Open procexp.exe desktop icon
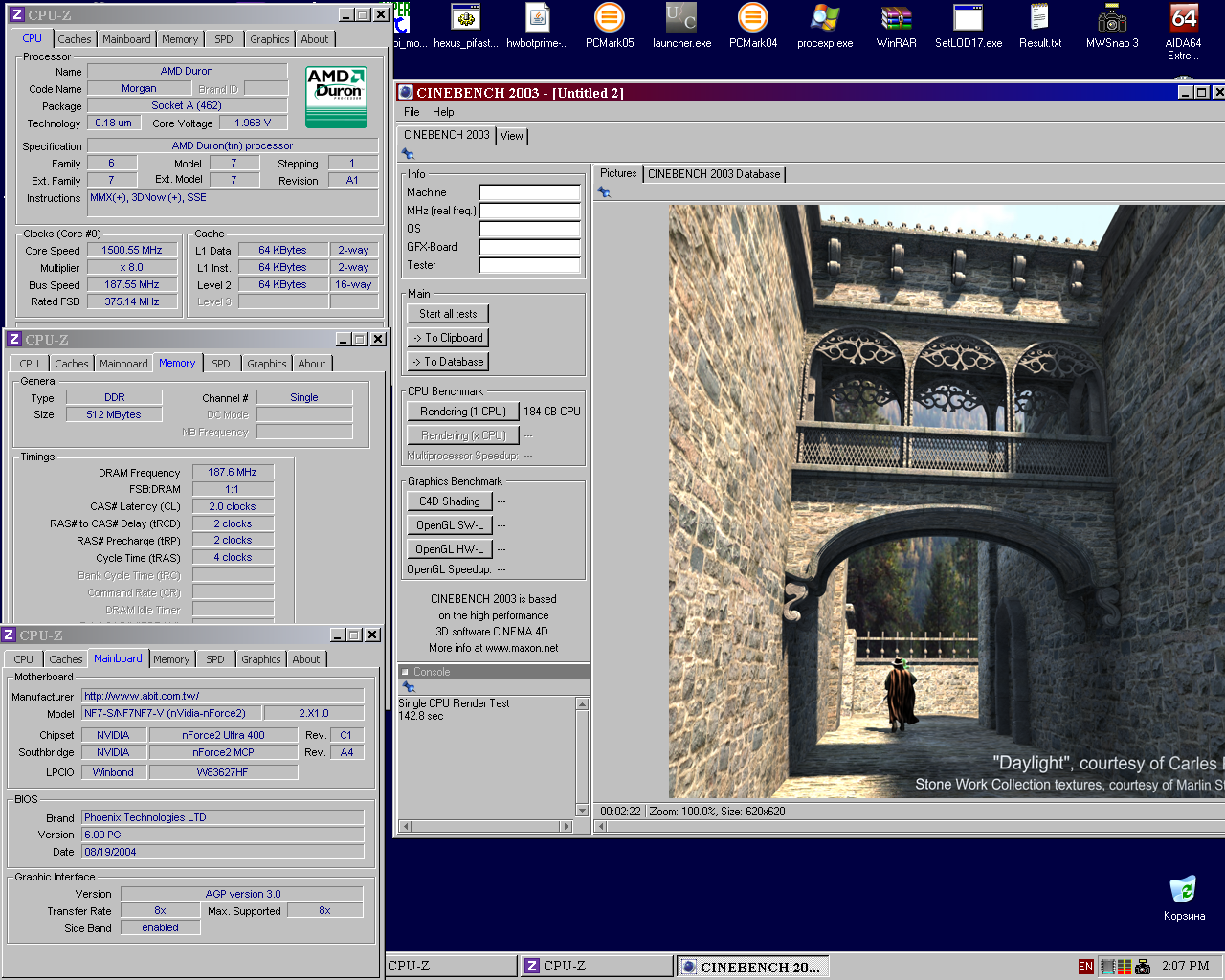Screen dimensions: 1225x980 (x=825, y=26)
